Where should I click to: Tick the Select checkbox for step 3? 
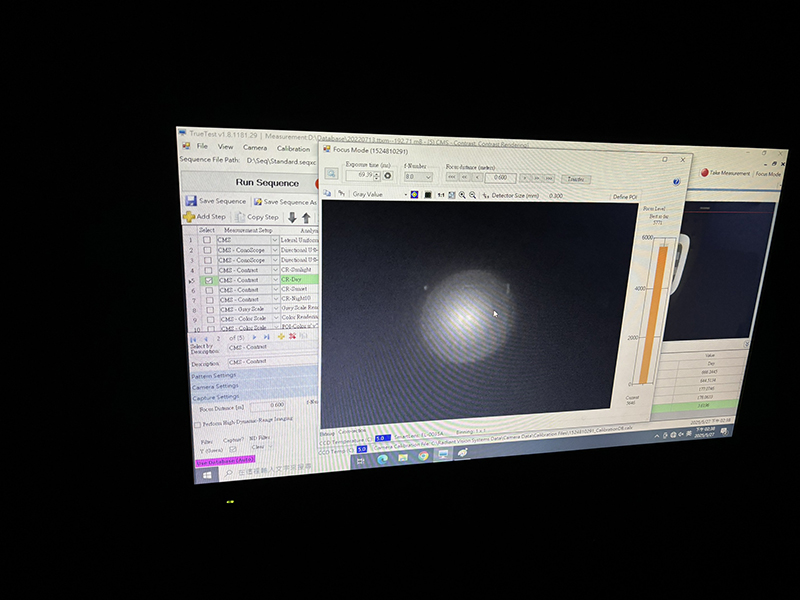(208, 260)
